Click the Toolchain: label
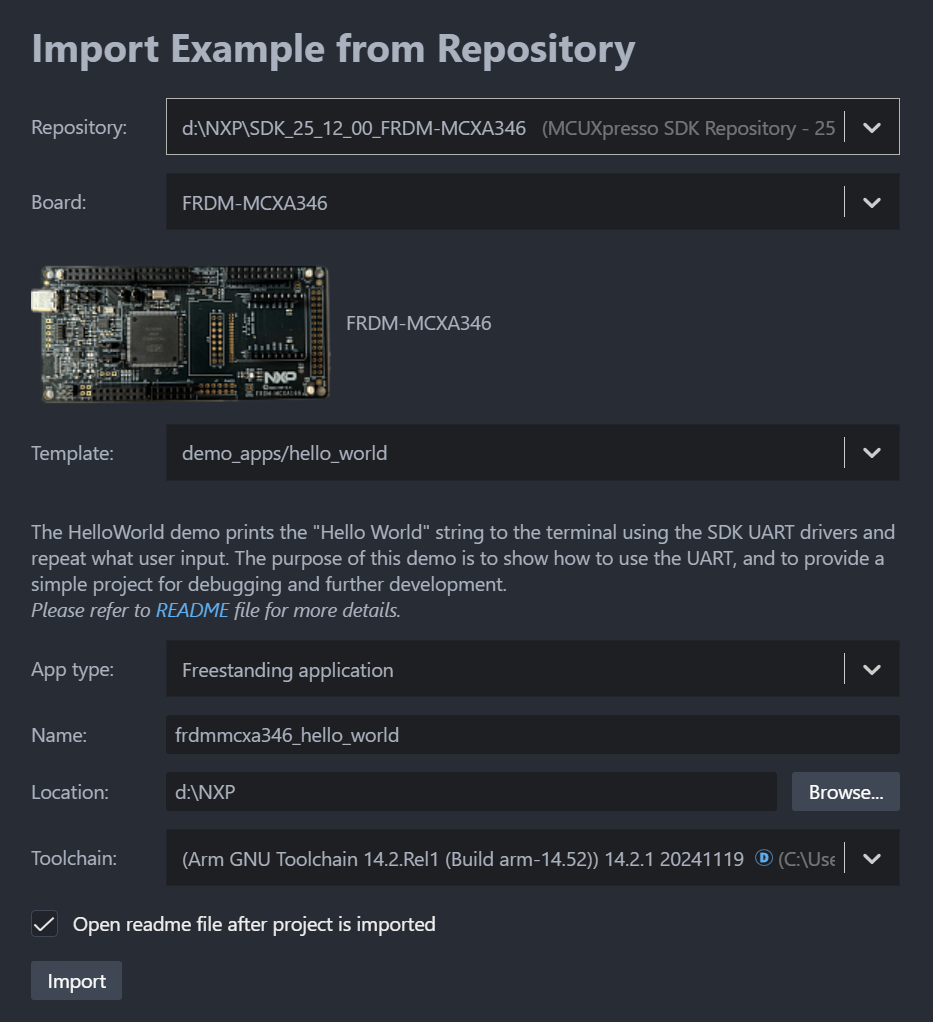 74,858
